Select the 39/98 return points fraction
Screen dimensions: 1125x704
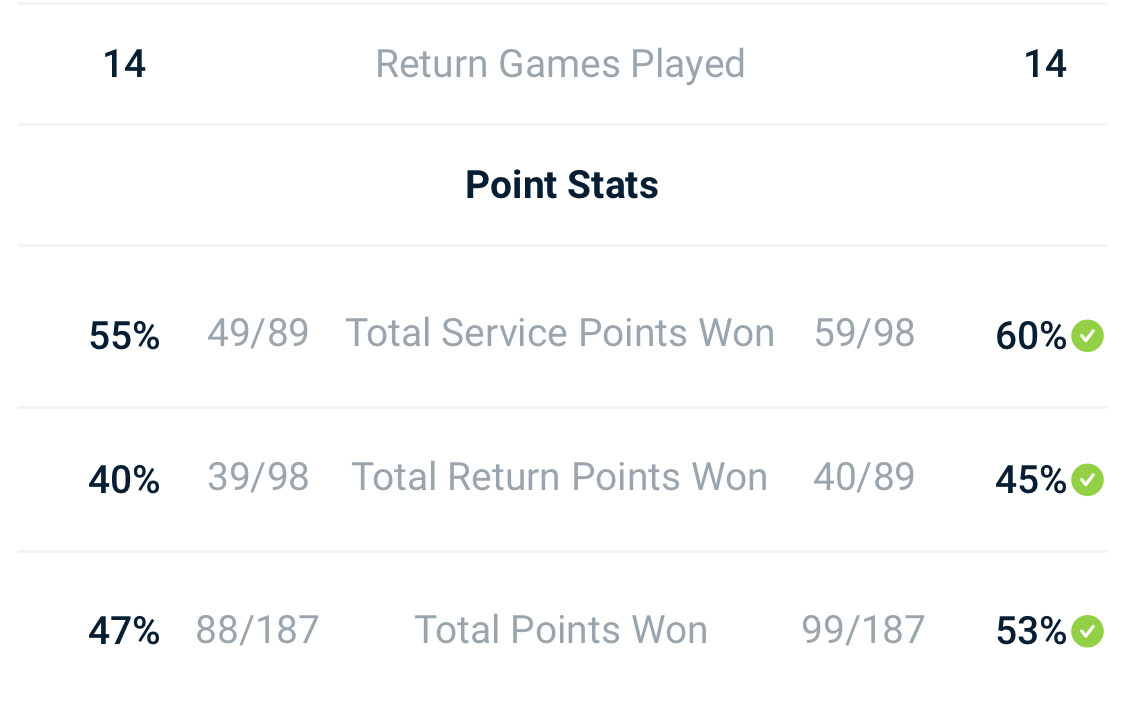click(x=258, y=477)
